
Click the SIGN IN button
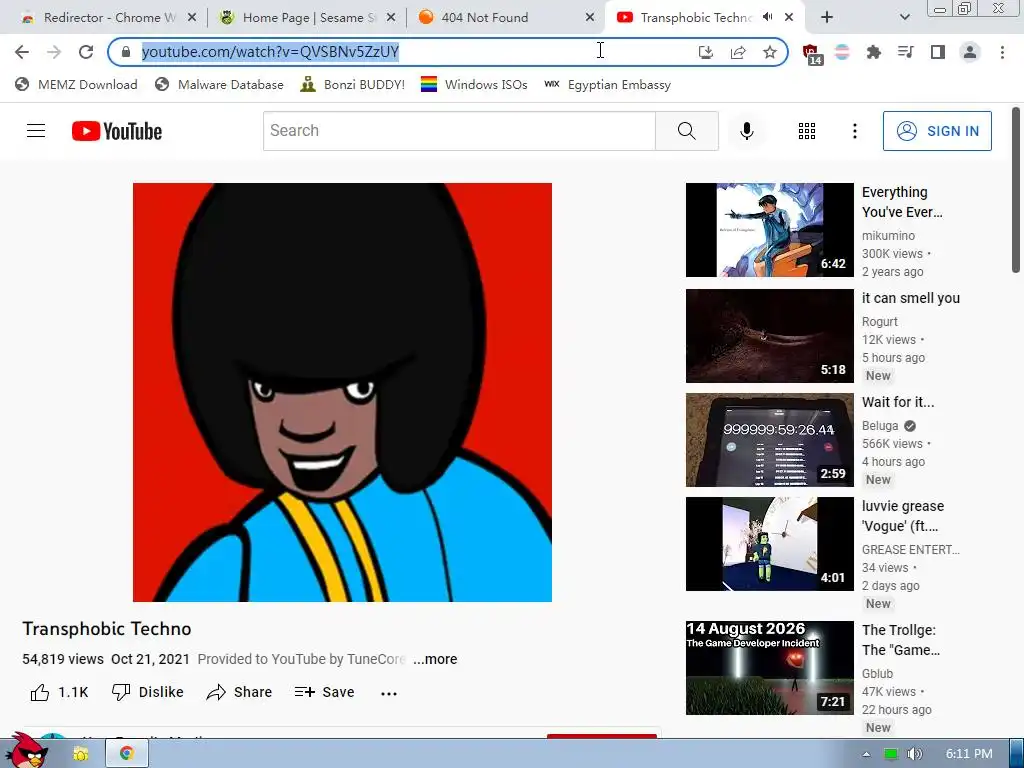click(937, 131)
